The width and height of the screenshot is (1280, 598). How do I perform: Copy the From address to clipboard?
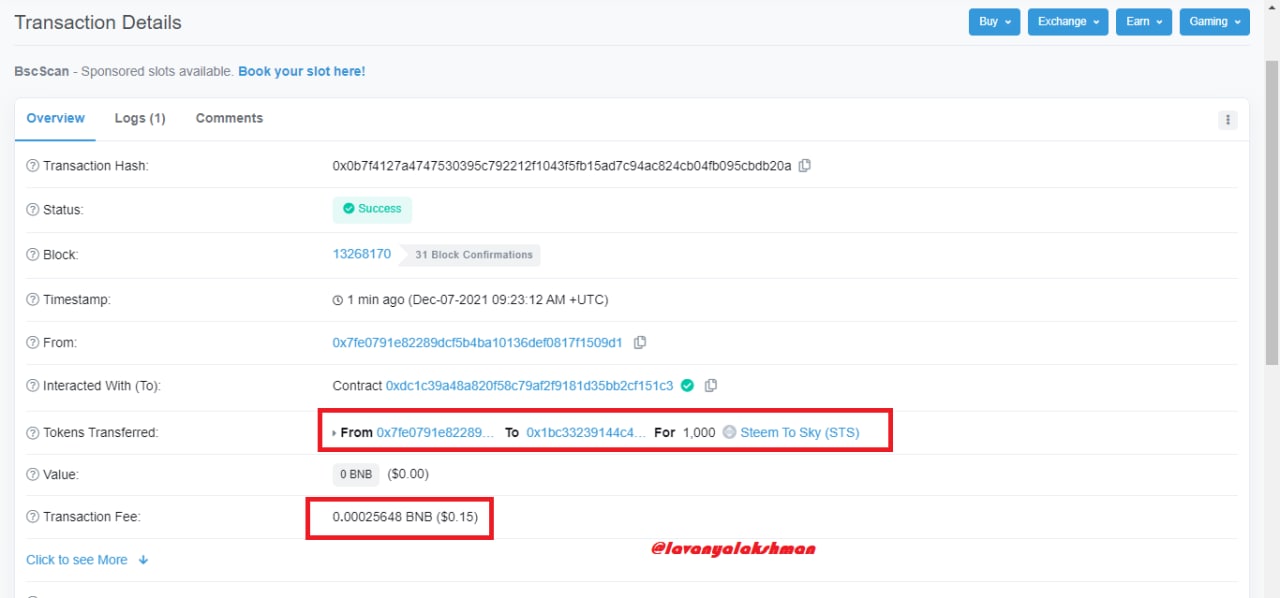click(640, 343)
